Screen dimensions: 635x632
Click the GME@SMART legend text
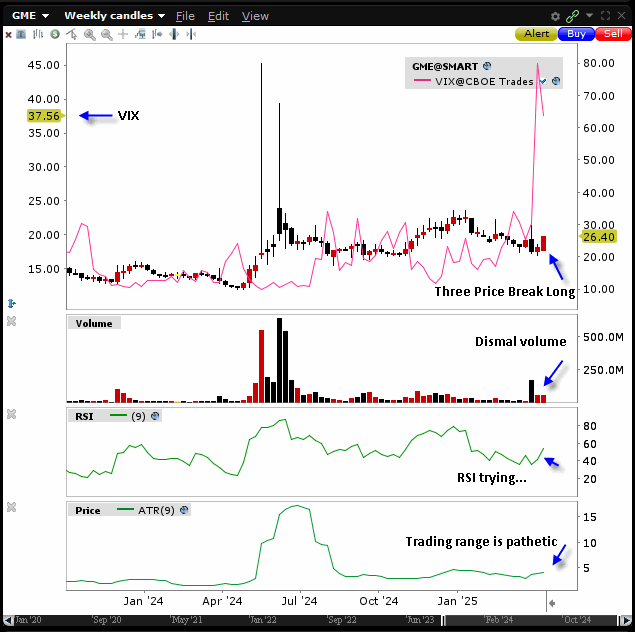[445, 66]
